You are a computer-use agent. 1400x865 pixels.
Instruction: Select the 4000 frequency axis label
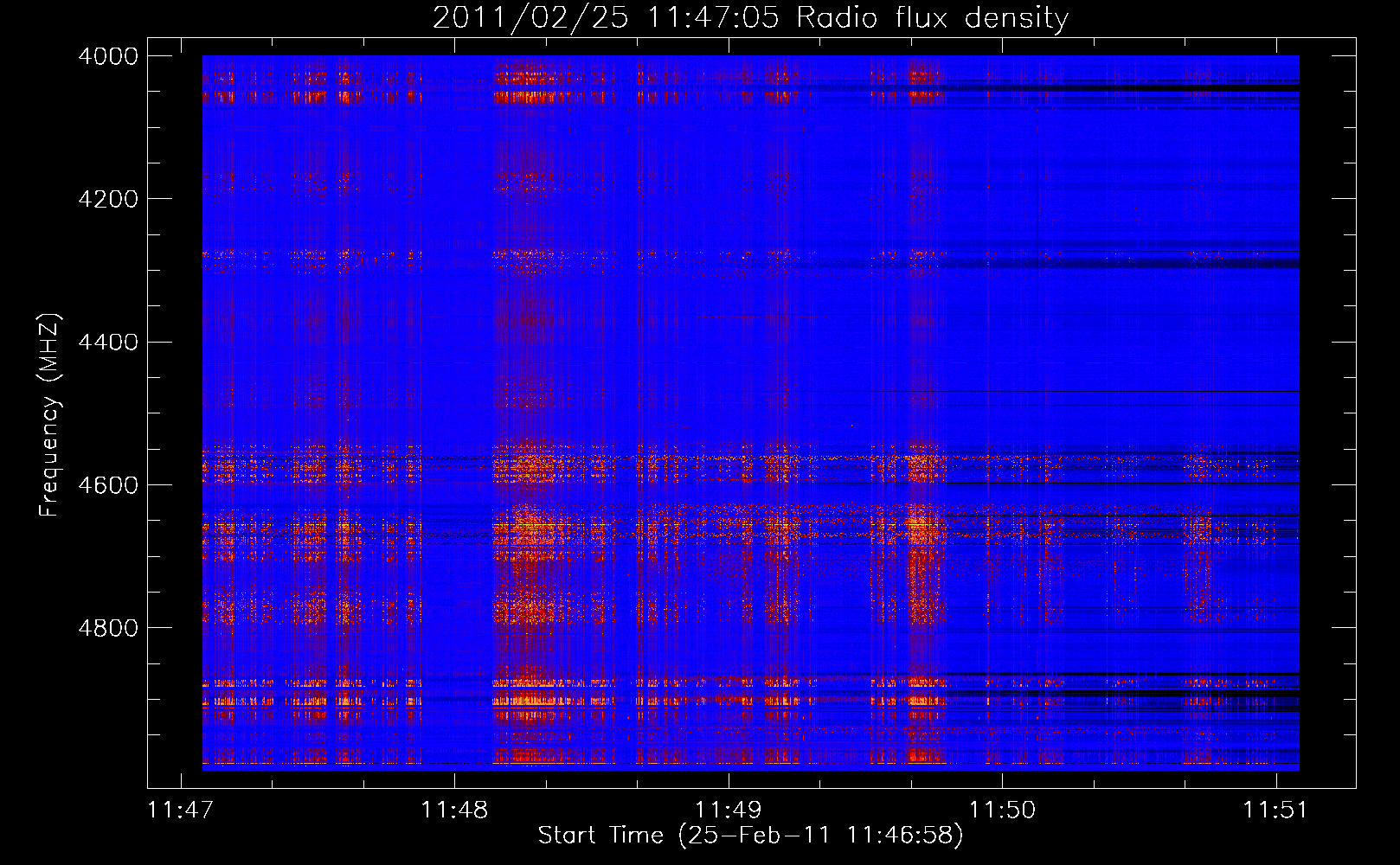(x=108, y=56)
